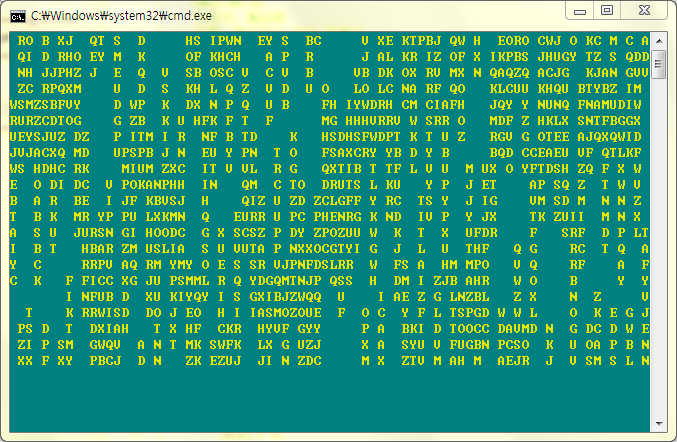Image resolution: width=677 pixels, height=442 pixels.
Task: Click the scrollbar up arrow
Action: [659, 41]
